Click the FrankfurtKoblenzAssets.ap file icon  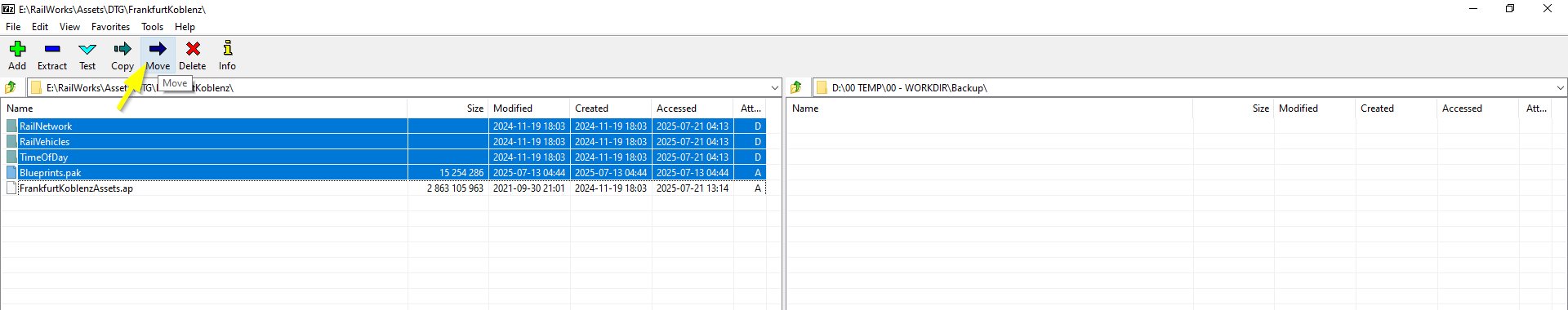[11, 188]
